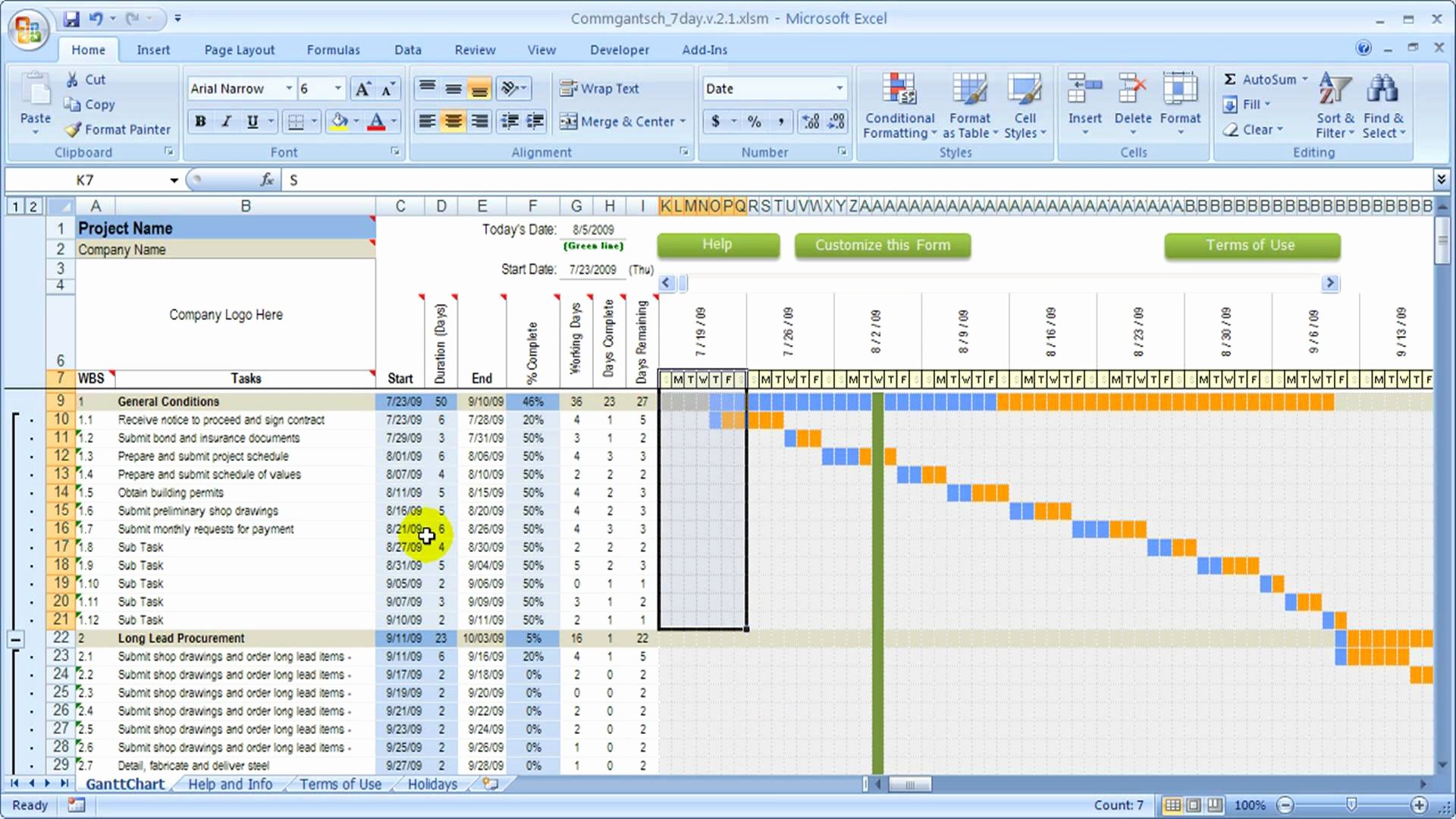Open the Insert ribbon tab
Viewport: 1456px width, 819px height.
click(153, 50)
